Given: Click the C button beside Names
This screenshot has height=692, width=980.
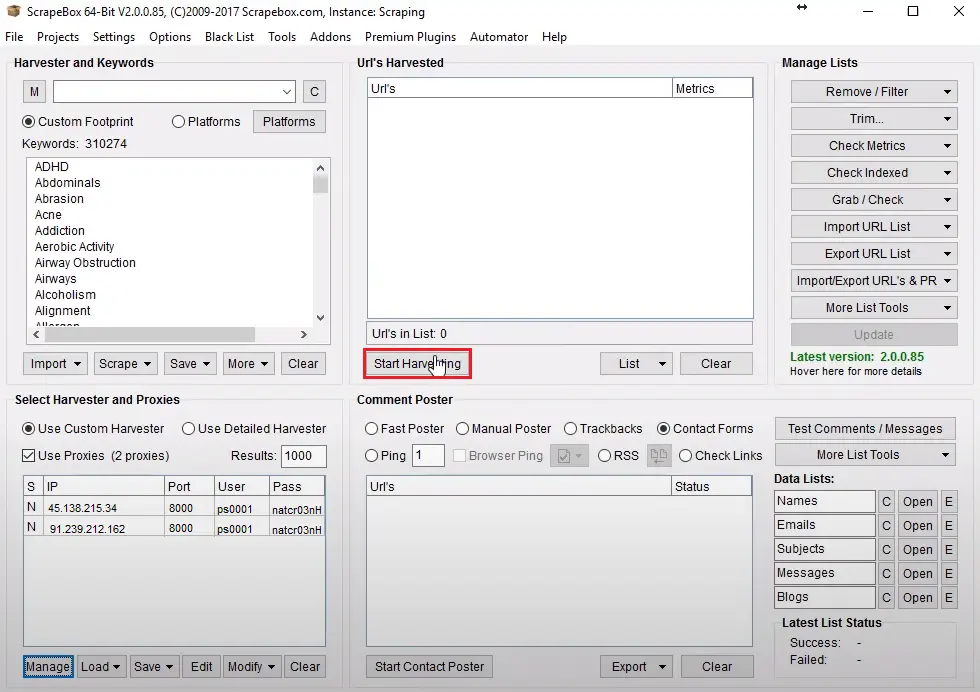Looking at the screenshot, I should pyautogui.click(x=886, y=502).
